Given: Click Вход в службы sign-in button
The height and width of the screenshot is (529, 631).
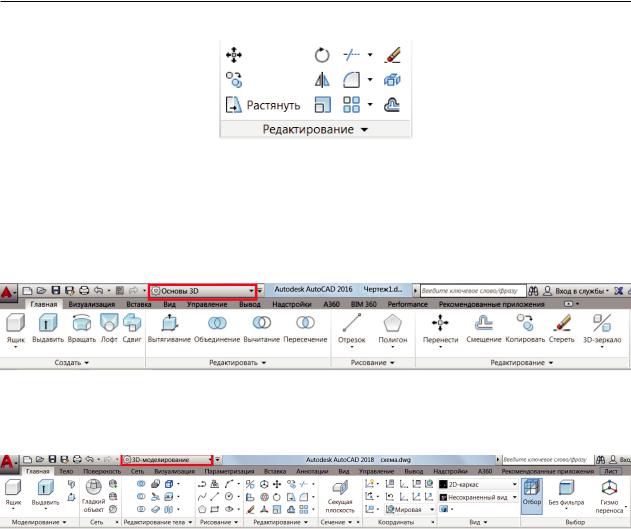Looking at the screenshot, I should tap(576, 291).
